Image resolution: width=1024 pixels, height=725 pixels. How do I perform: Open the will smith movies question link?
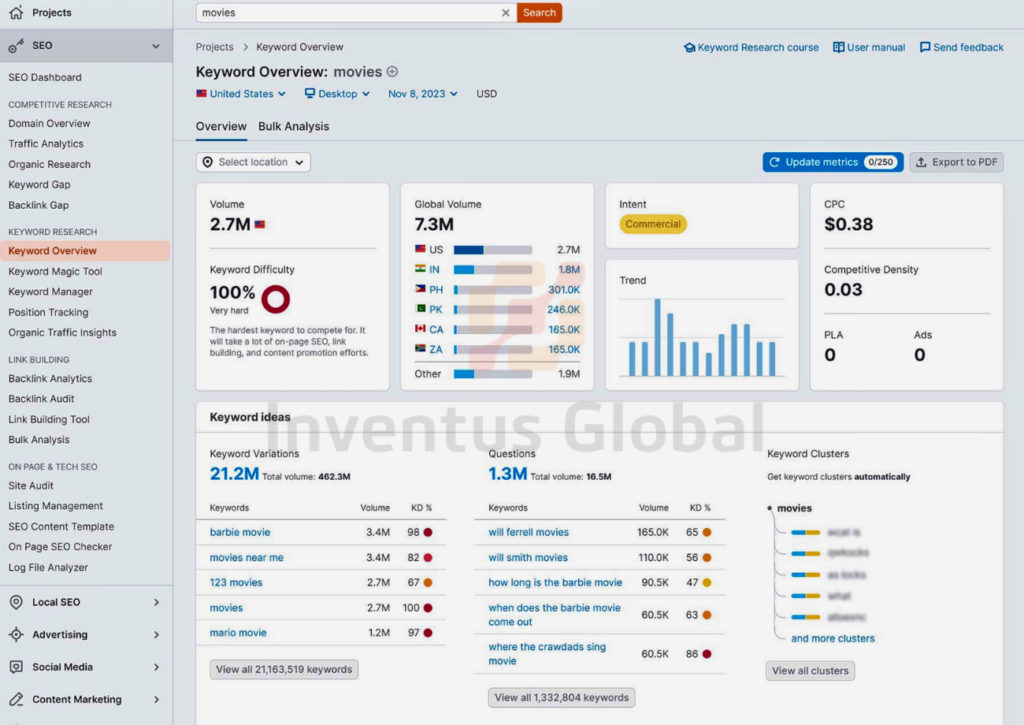pyautogui.click(x=528, y=557)
